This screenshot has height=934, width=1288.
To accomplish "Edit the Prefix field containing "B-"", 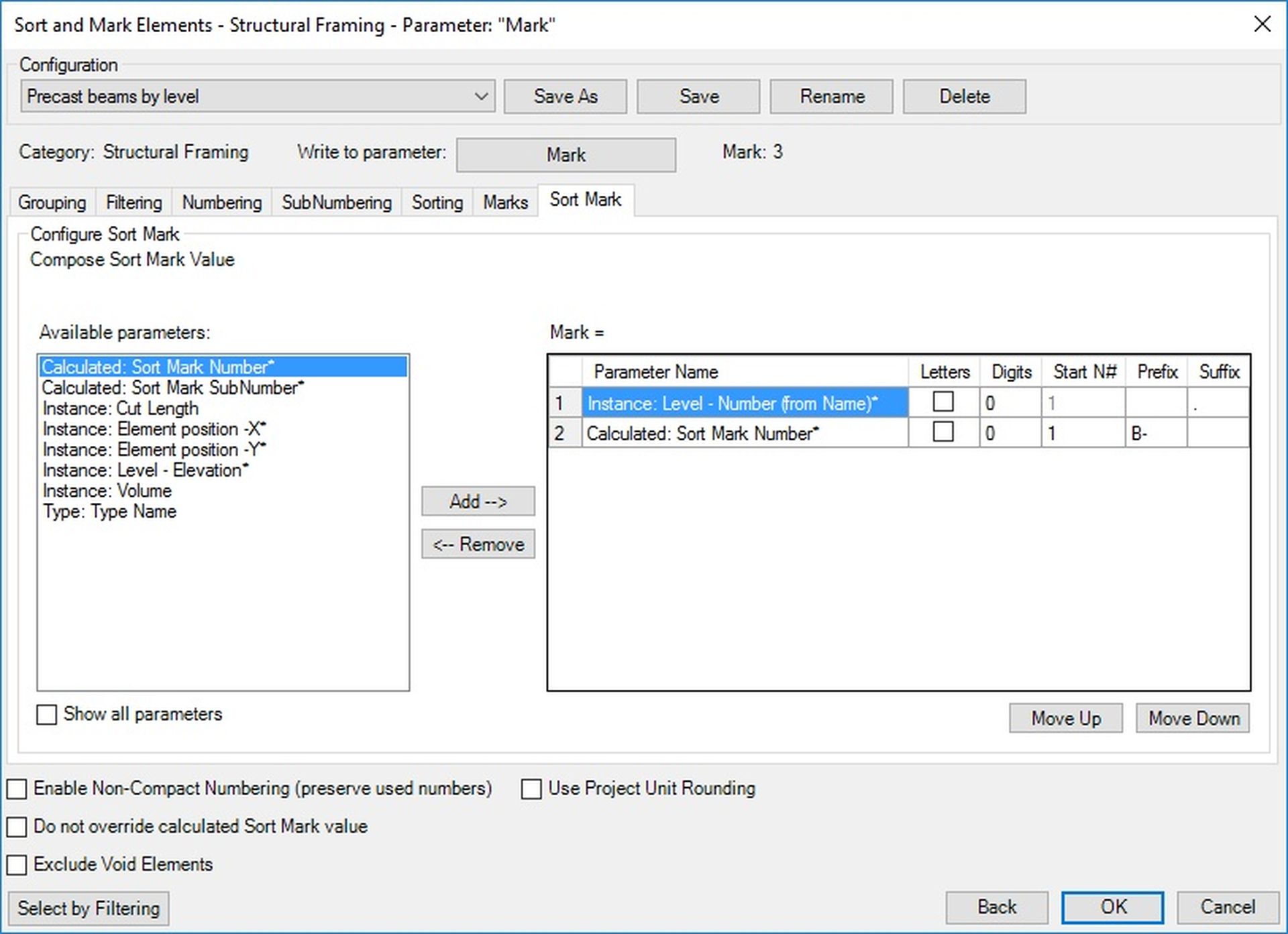I will (1157, 432).
